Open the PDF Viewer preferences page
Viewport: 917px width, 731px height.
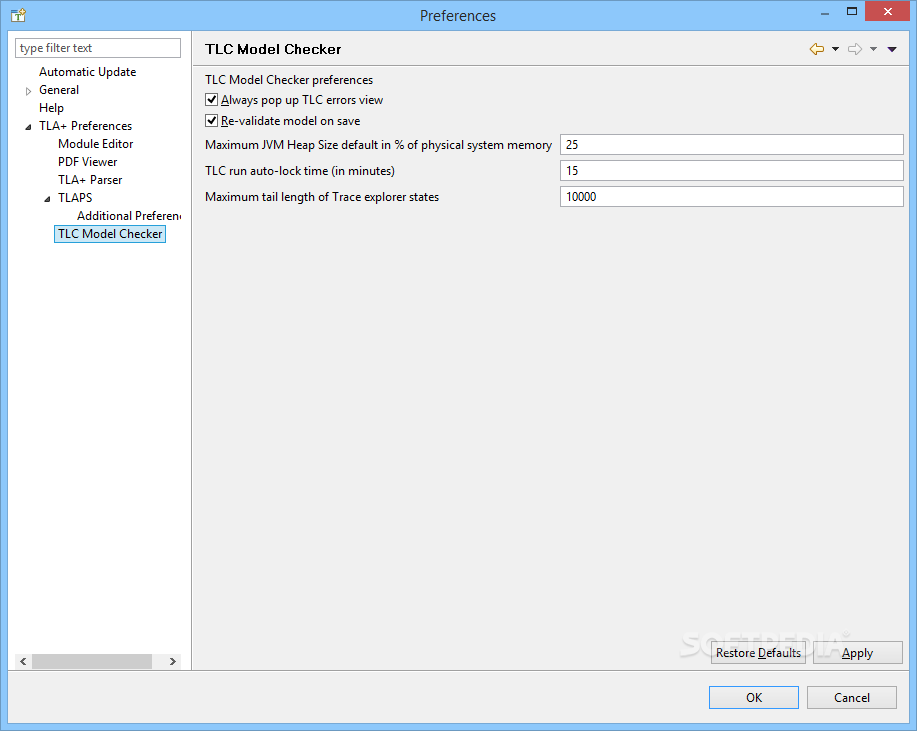[x=88, y=162]
